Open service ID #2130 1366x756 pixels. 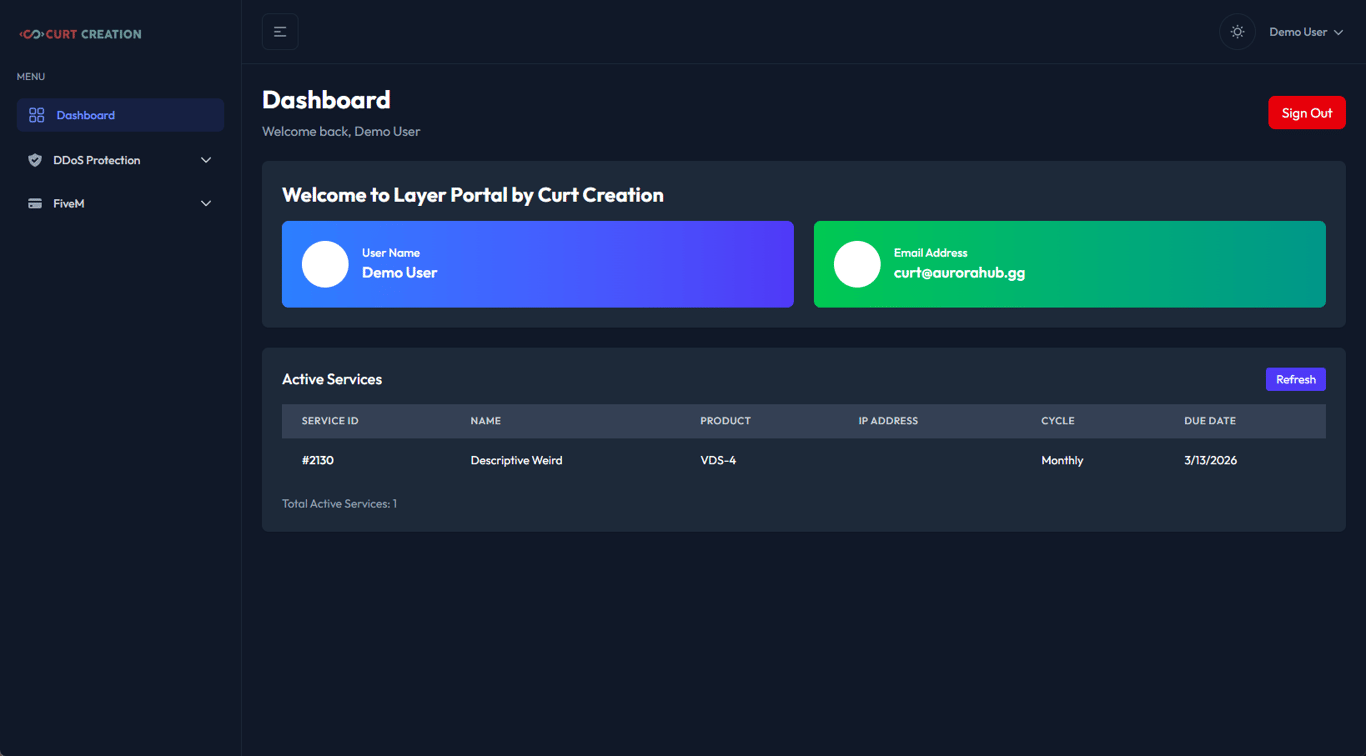tap(318, 461)
